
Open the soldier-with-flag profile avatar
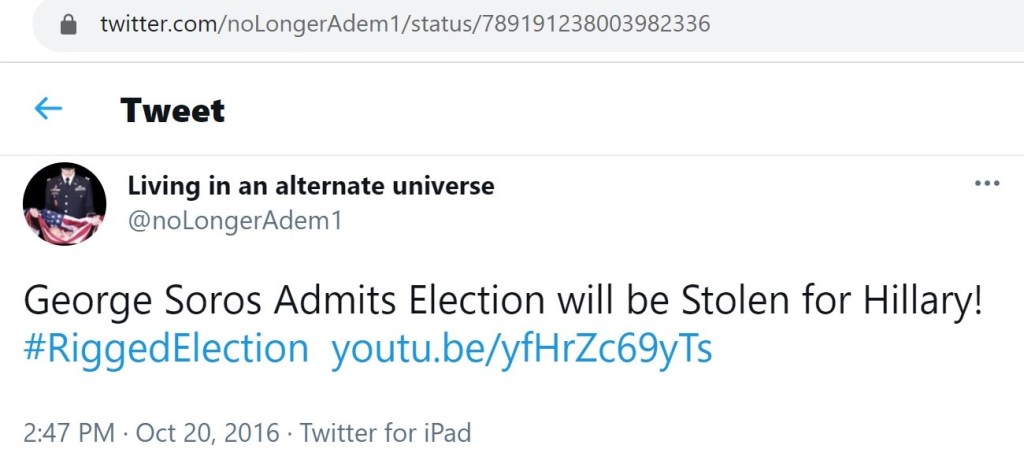(x=64, y=204)
